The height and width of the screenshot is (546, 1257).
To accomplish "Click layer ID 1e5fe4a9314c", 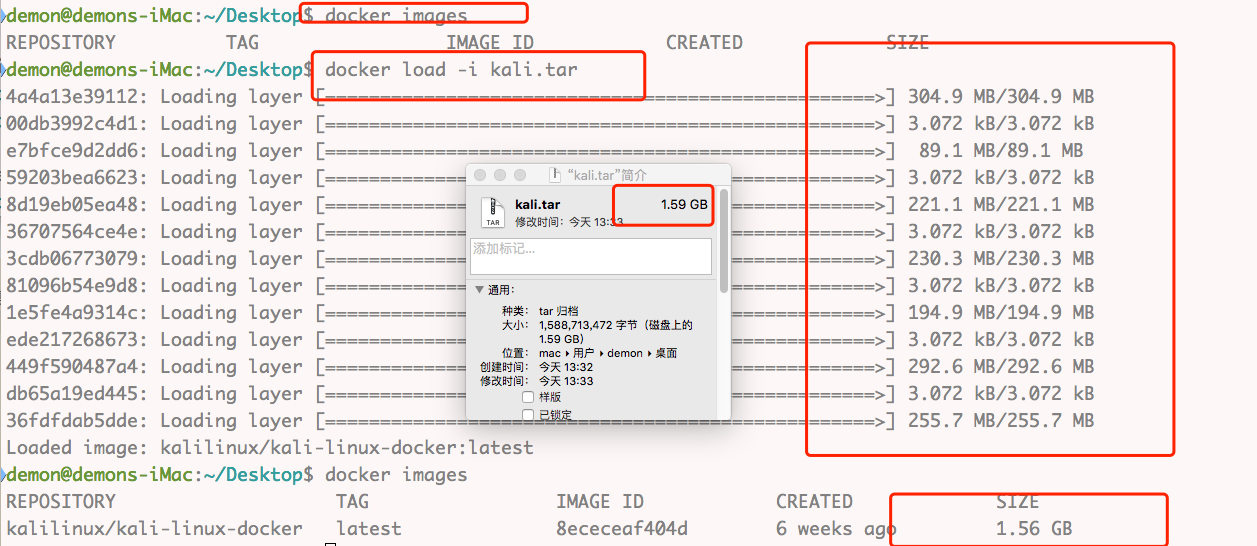I will 71,313.
